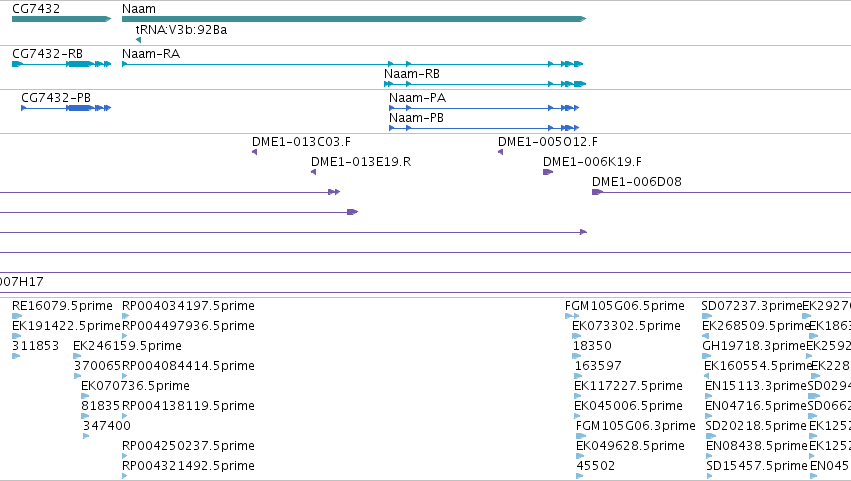Click the label "DME1-006K19.F"
The height and width of the screenshot is (481, 851).
coord(593,162)
